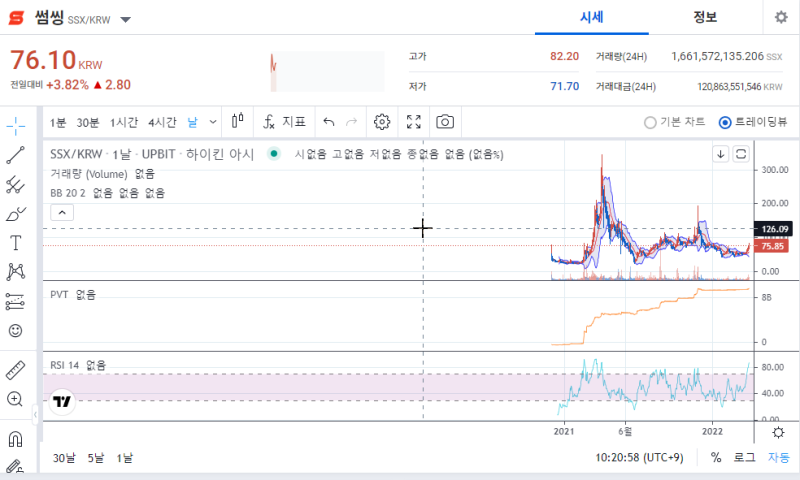Open the candlestick chart type selector

pos(238,121)
